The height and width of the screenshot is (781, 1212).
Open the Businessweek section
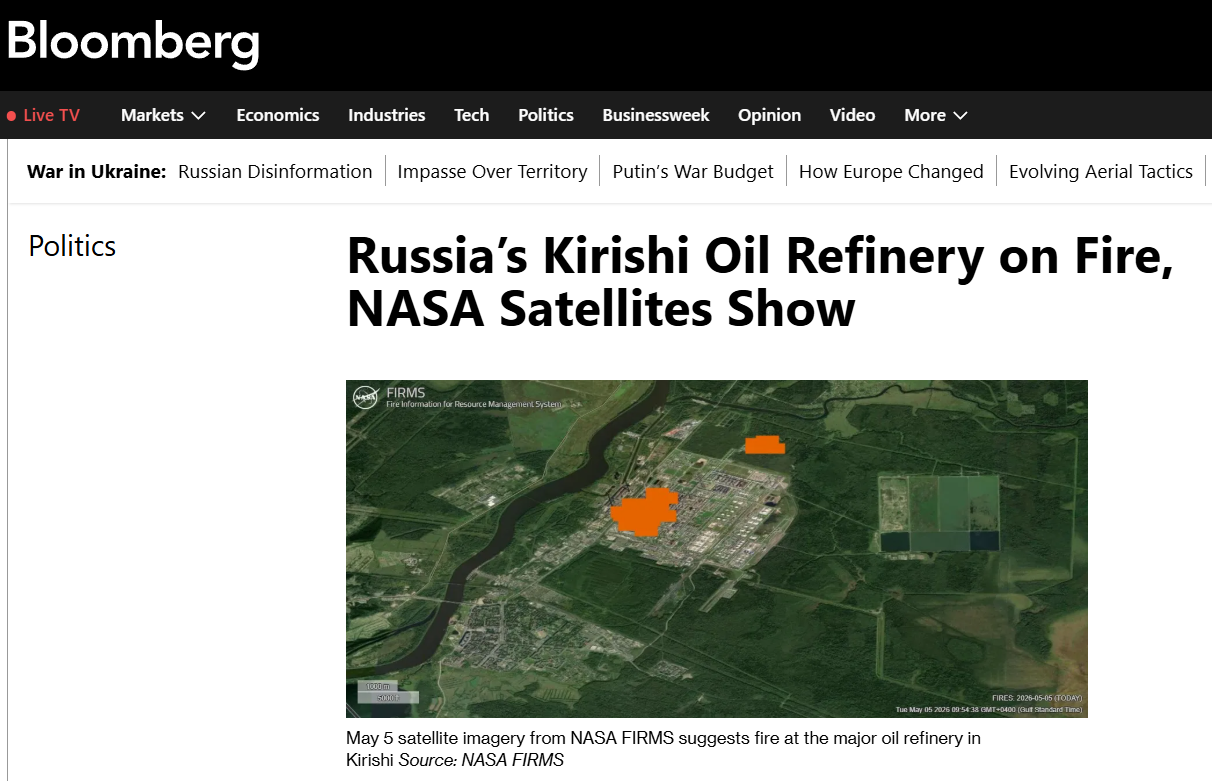656,115
